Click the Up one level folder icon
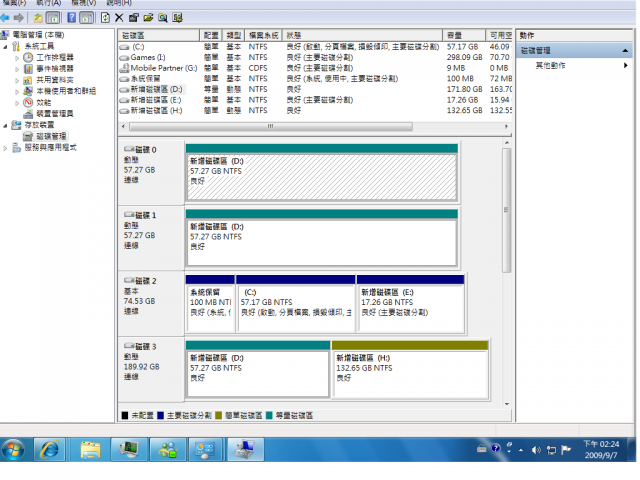The image size is (640, 480). click(x=38, y=18)
